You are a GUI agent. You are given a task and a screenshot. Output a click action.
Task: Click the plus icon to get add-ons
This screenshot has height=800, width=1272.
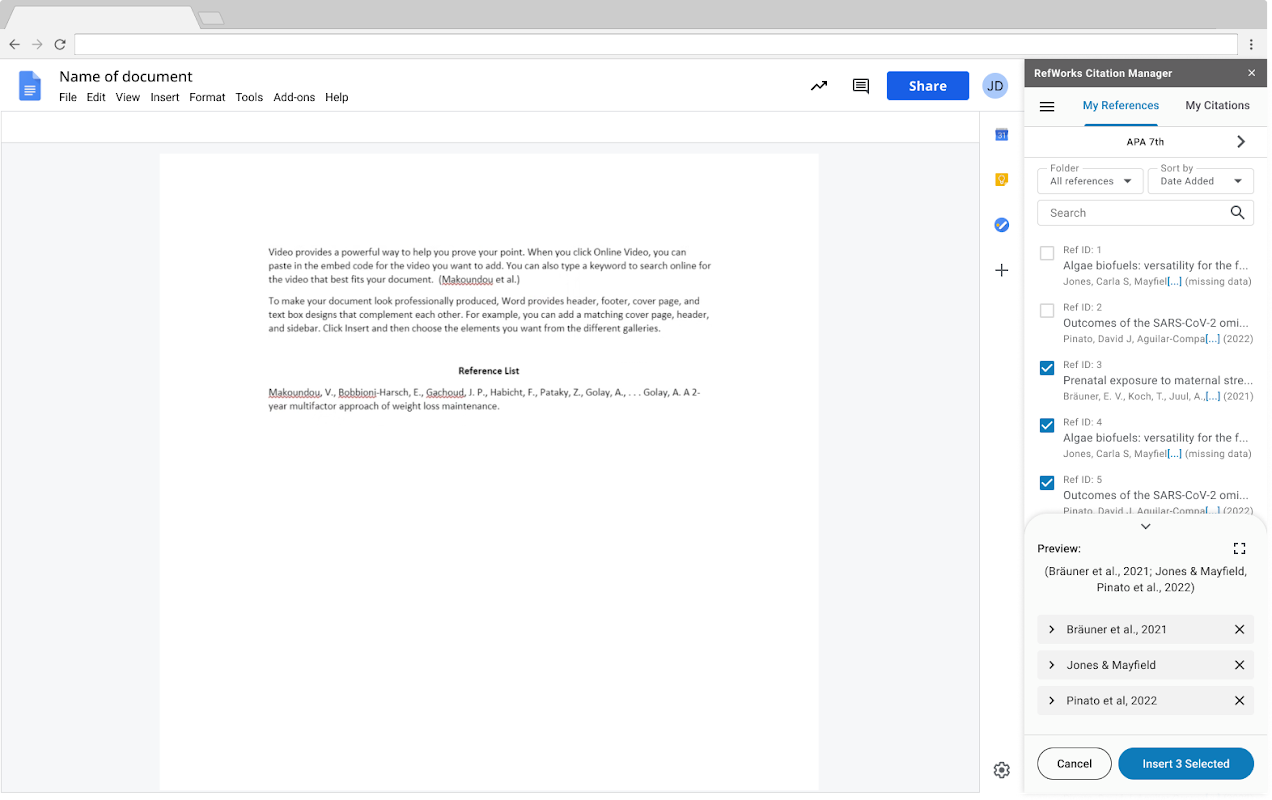tap(1001, 270)
